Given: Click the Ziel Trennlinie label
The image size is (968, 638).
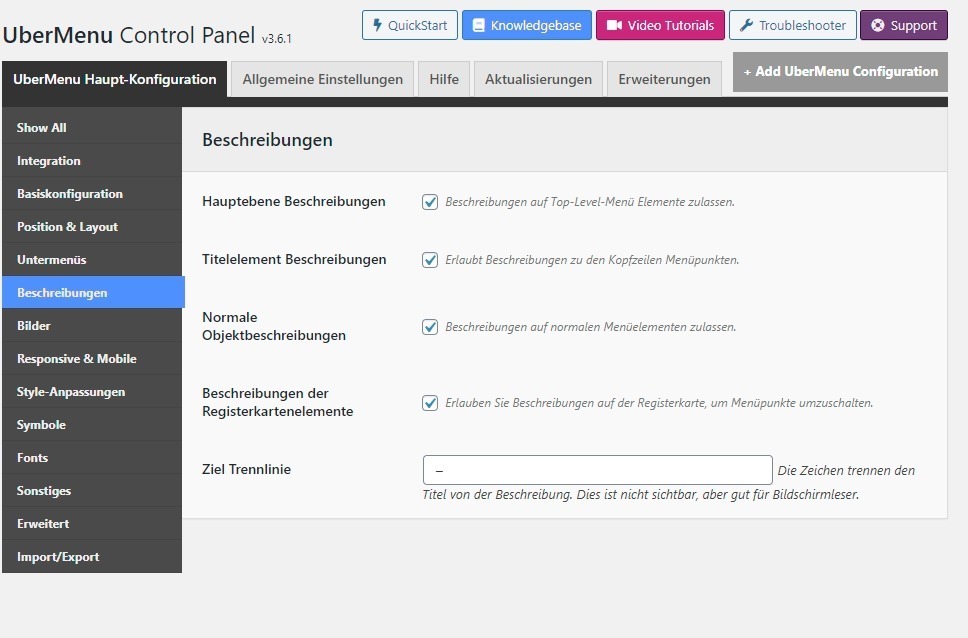Looking at the screenshot, I should (x=246, y=469).
